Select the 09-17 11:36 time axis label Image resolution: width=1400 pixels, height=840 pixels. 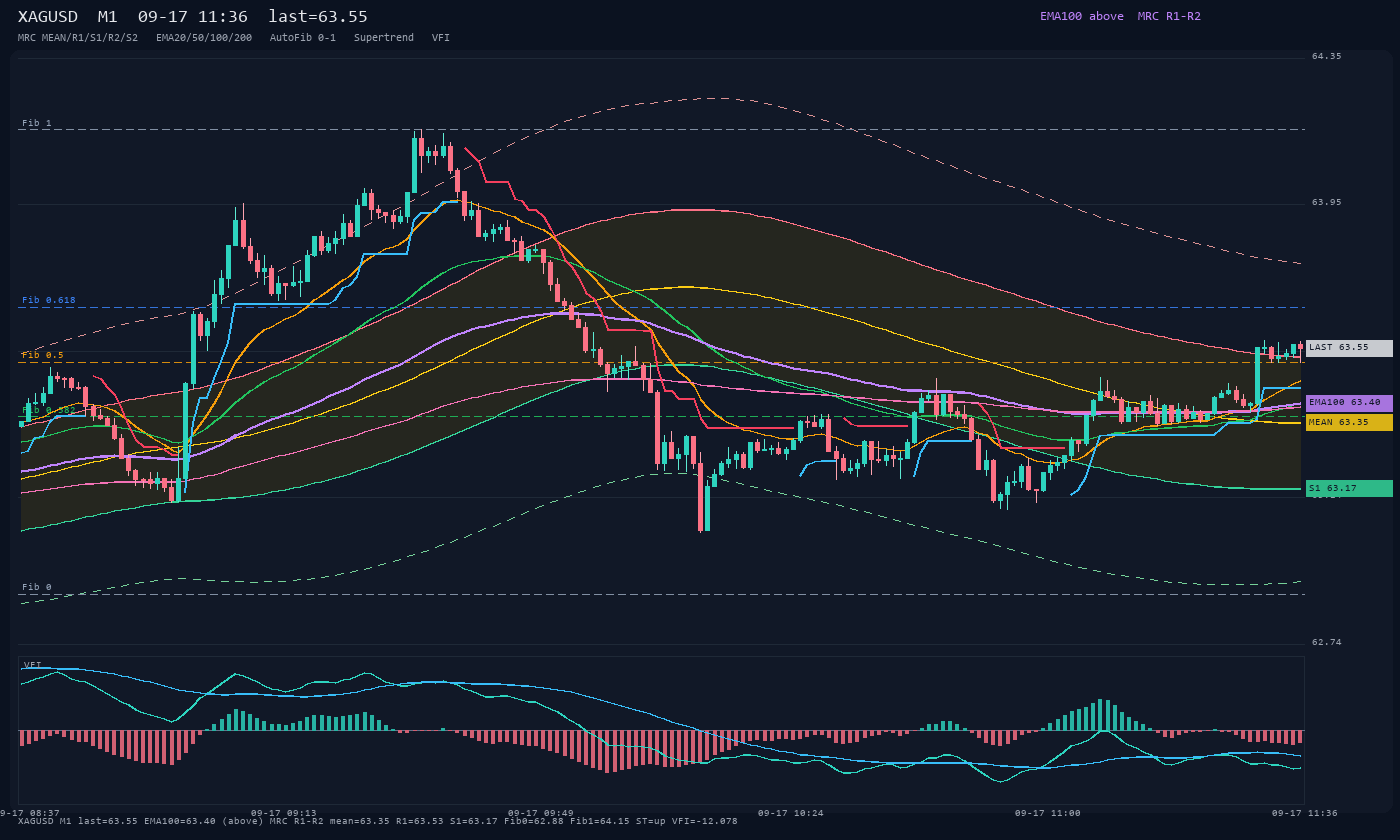pos(1304,813)
